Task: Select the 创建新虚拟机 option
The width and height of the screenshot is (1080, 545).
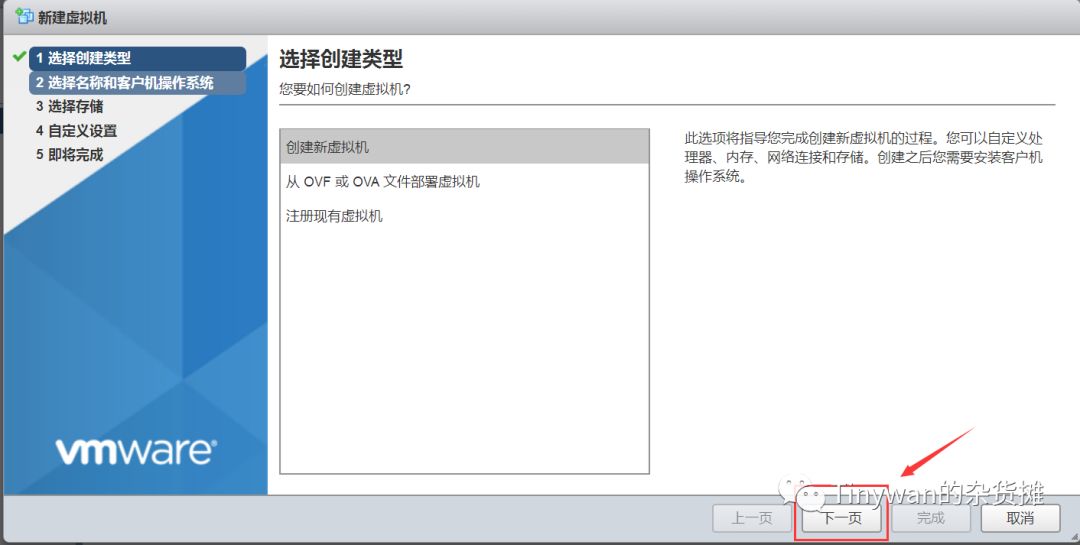Action: (x=464, y=147)
